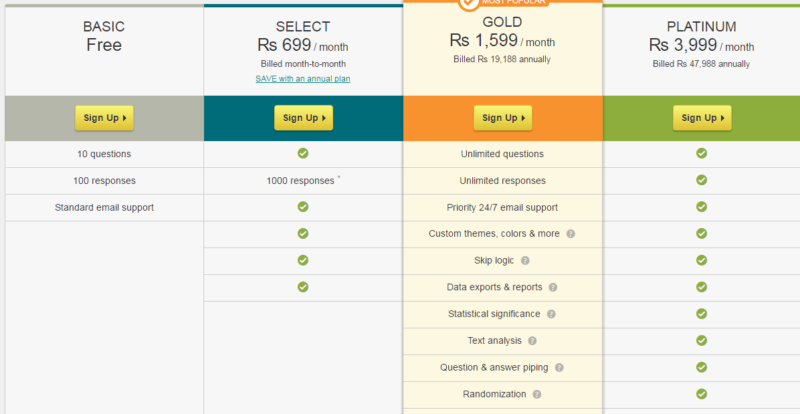800x414 pixels.
Task: Click Sign Up under the Platinum plan
Action: [x=702, y=118]
